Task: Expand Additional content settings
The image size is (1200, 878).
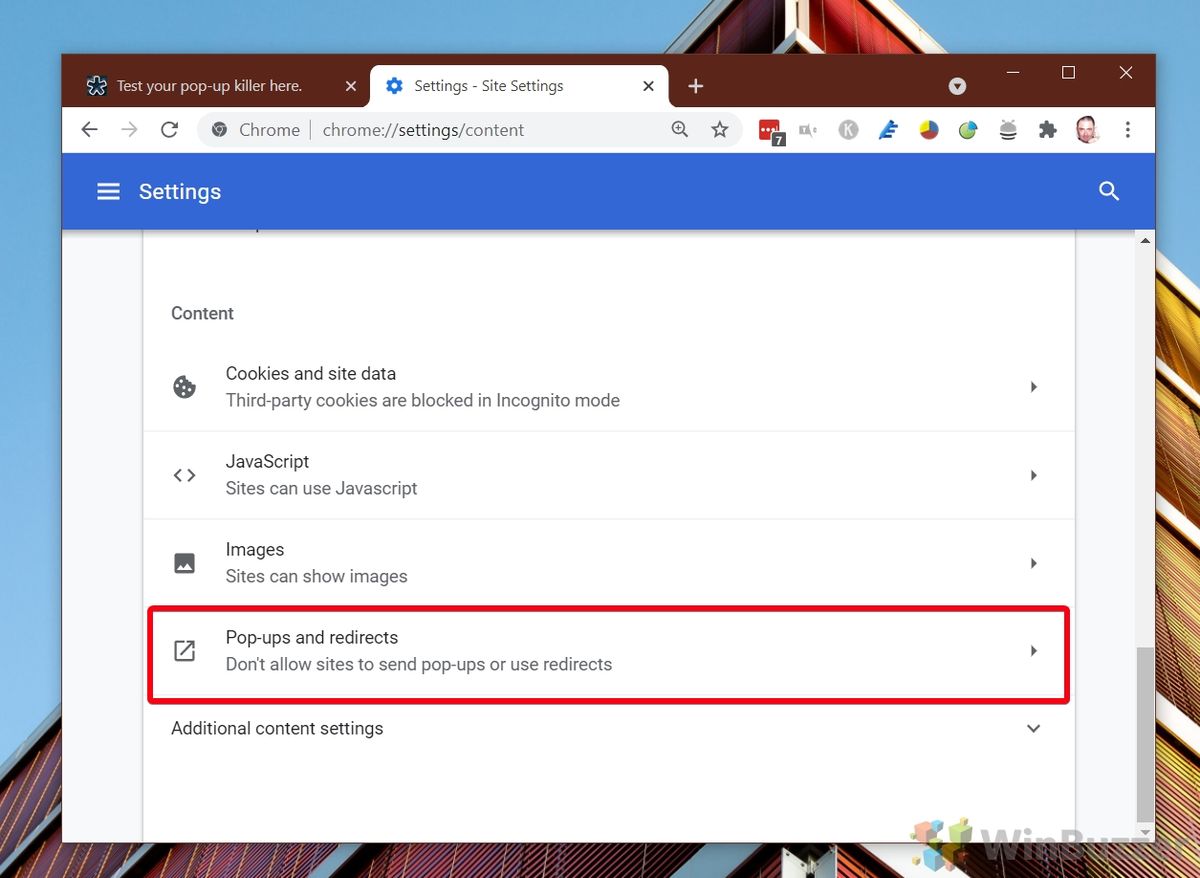Action: [607, 729]
